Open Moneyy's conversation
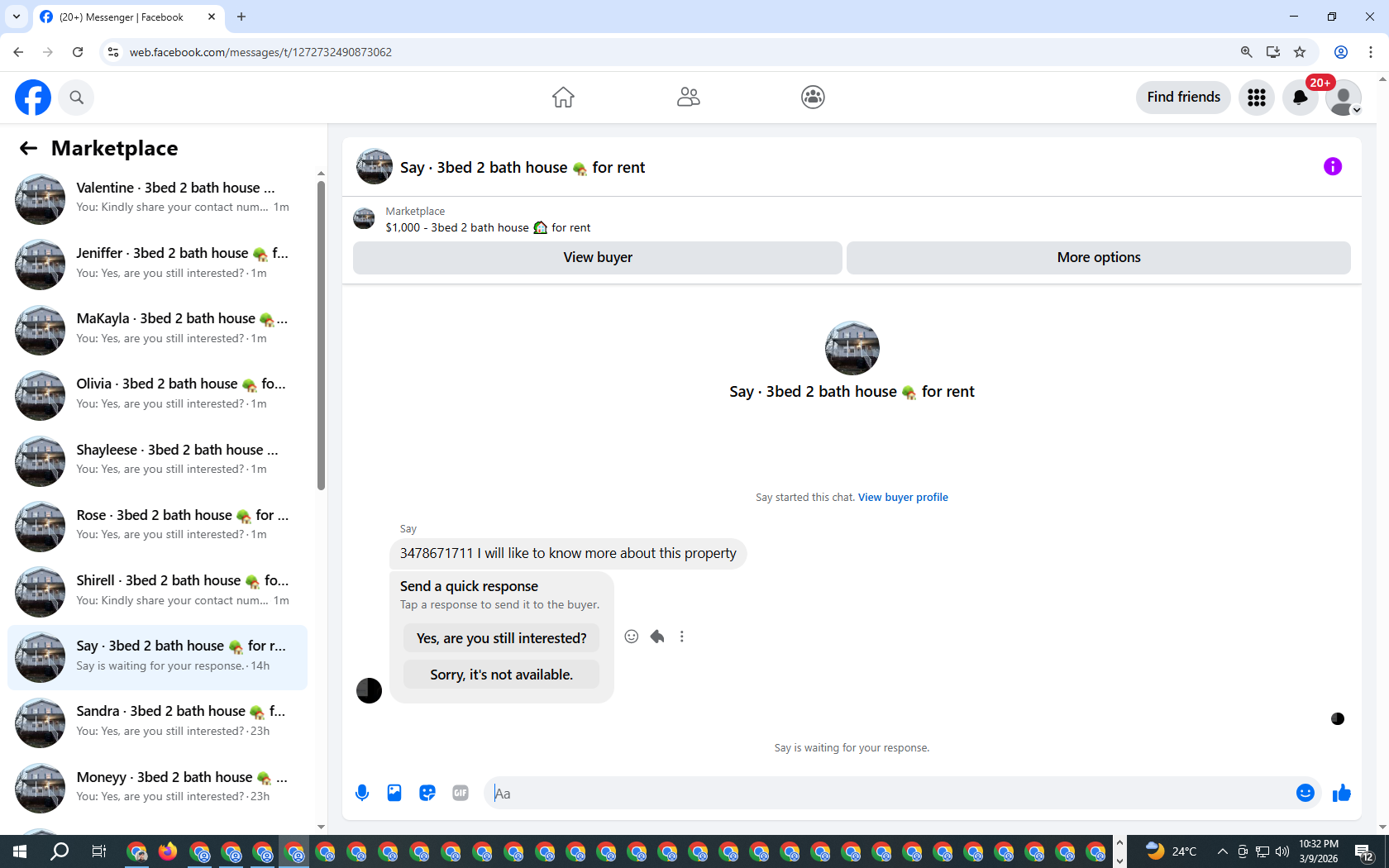Image resolution: width=1389 pixels, height=868 pixels. coord(157,788)
